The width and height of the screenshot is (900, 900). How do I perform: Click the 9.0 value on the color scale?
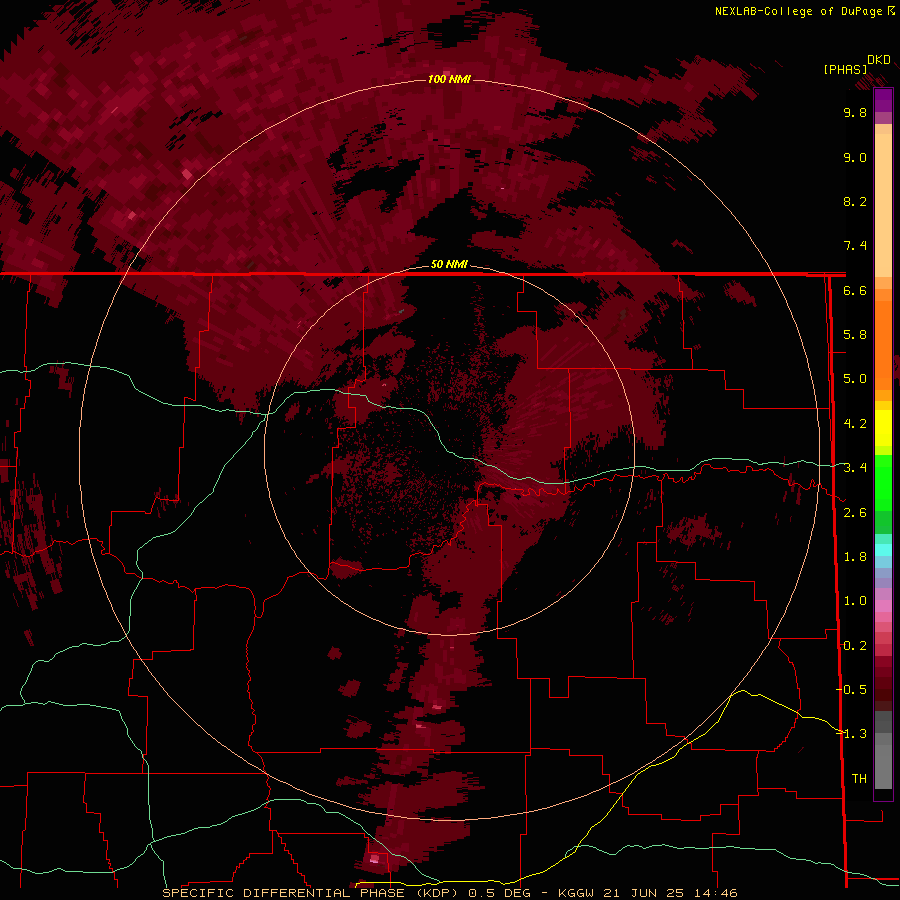(855, 157)
